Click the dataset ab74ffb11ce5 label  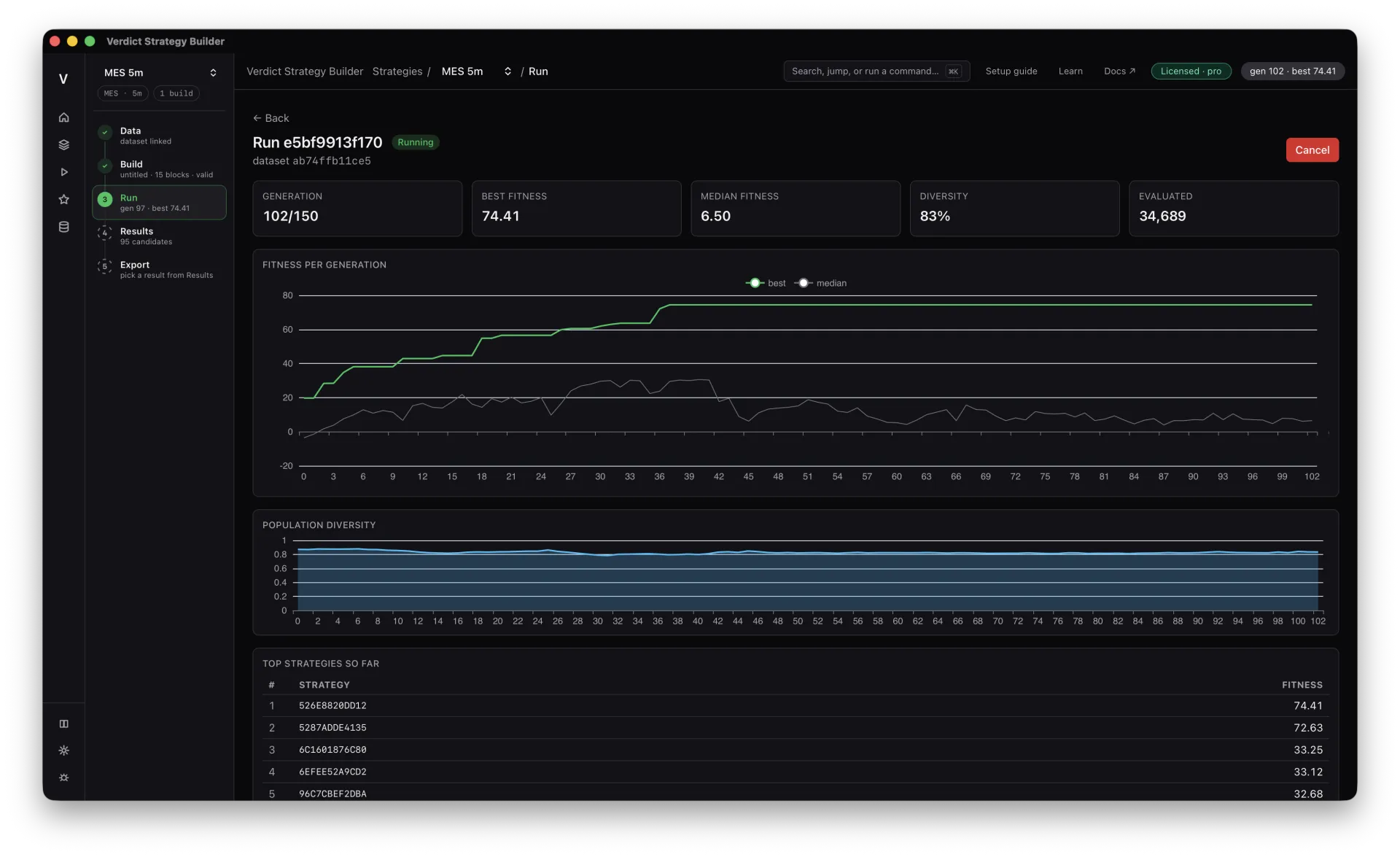[311, 161]
